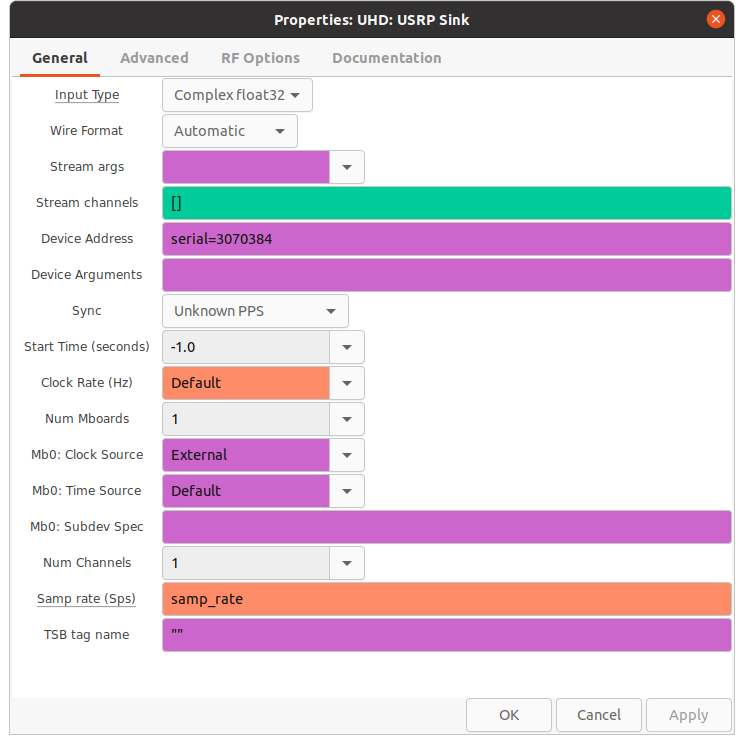Expand the Stream args dropdown arrow
Screen dimensions: 744x744
[x=347, y=167]
